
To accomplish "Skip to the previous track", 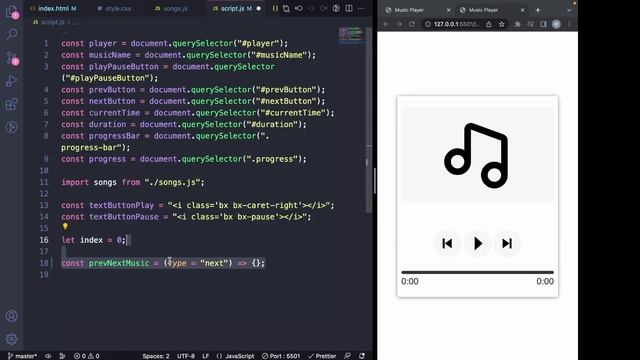I will tap(447, 243).
